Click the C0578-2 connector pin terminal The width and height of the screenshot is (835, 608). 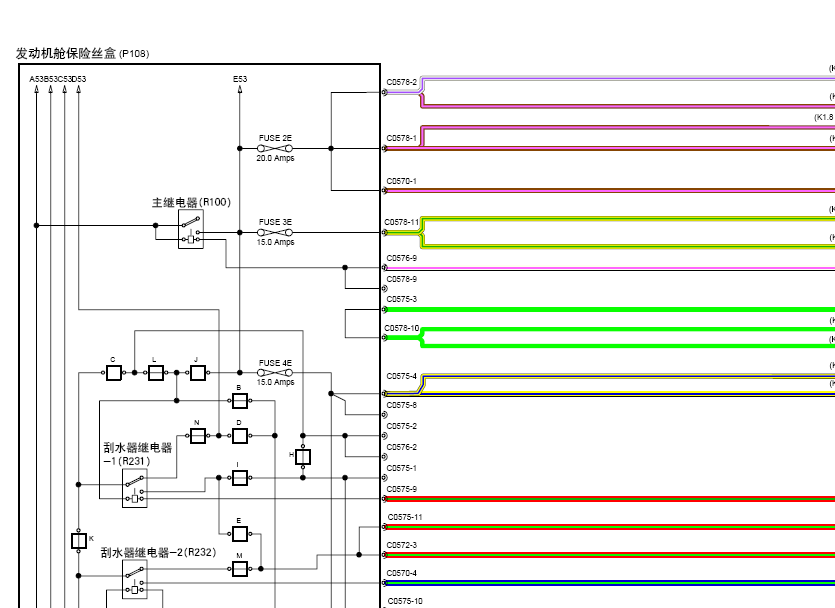point(384,93)
